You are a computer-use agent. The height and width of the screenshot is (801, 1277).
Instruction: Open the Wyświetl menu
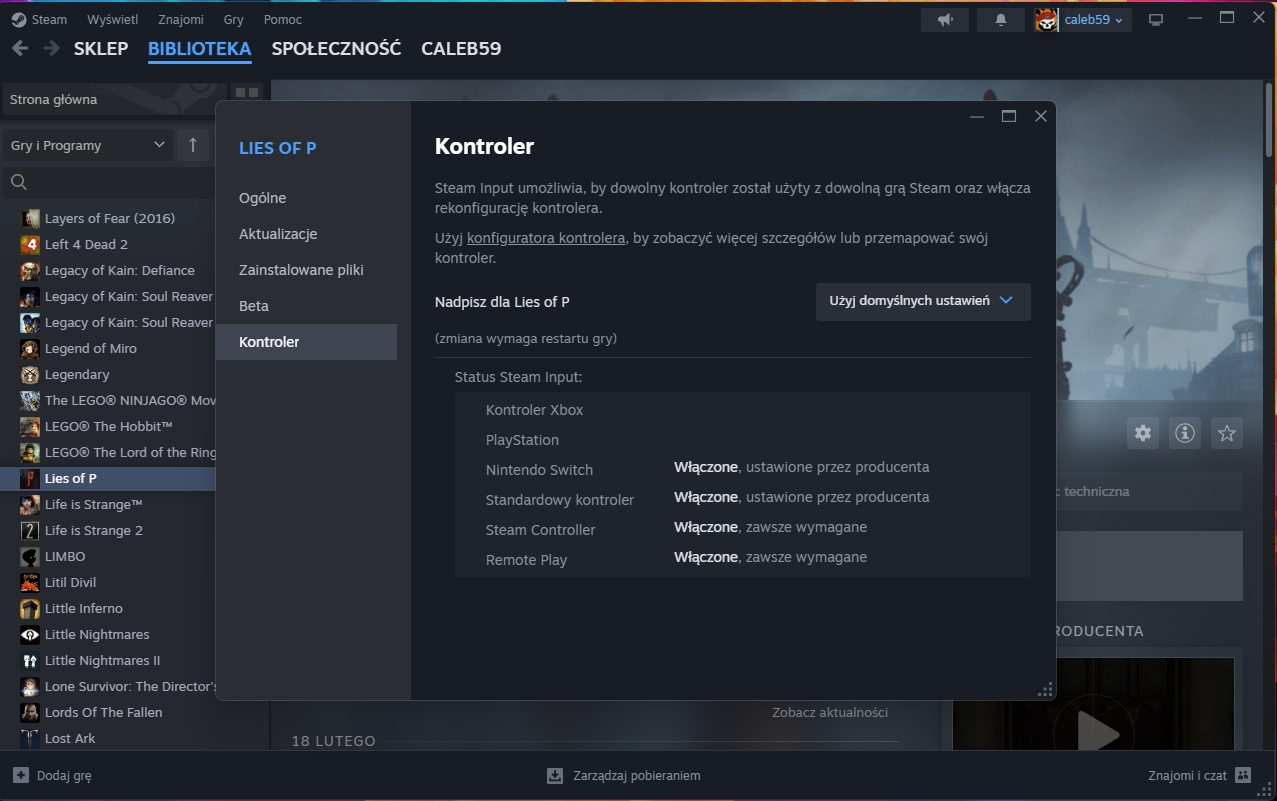point(113,19)
